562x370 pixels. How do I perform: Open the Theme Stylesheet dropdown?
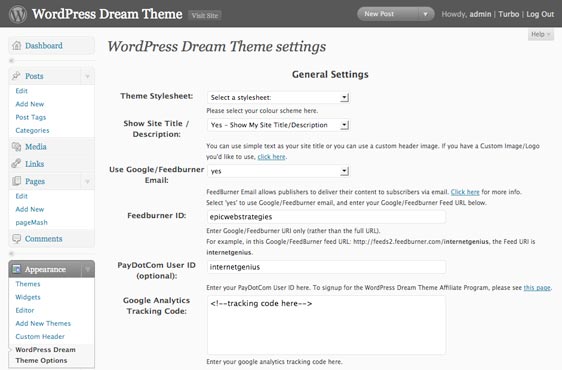[278, 97]
